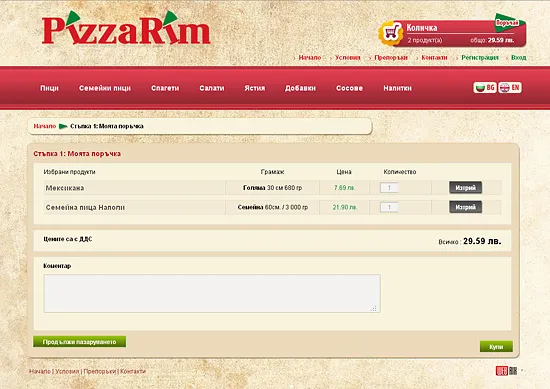
Task: Open the Сосове menu
Action: coord(349,88)
